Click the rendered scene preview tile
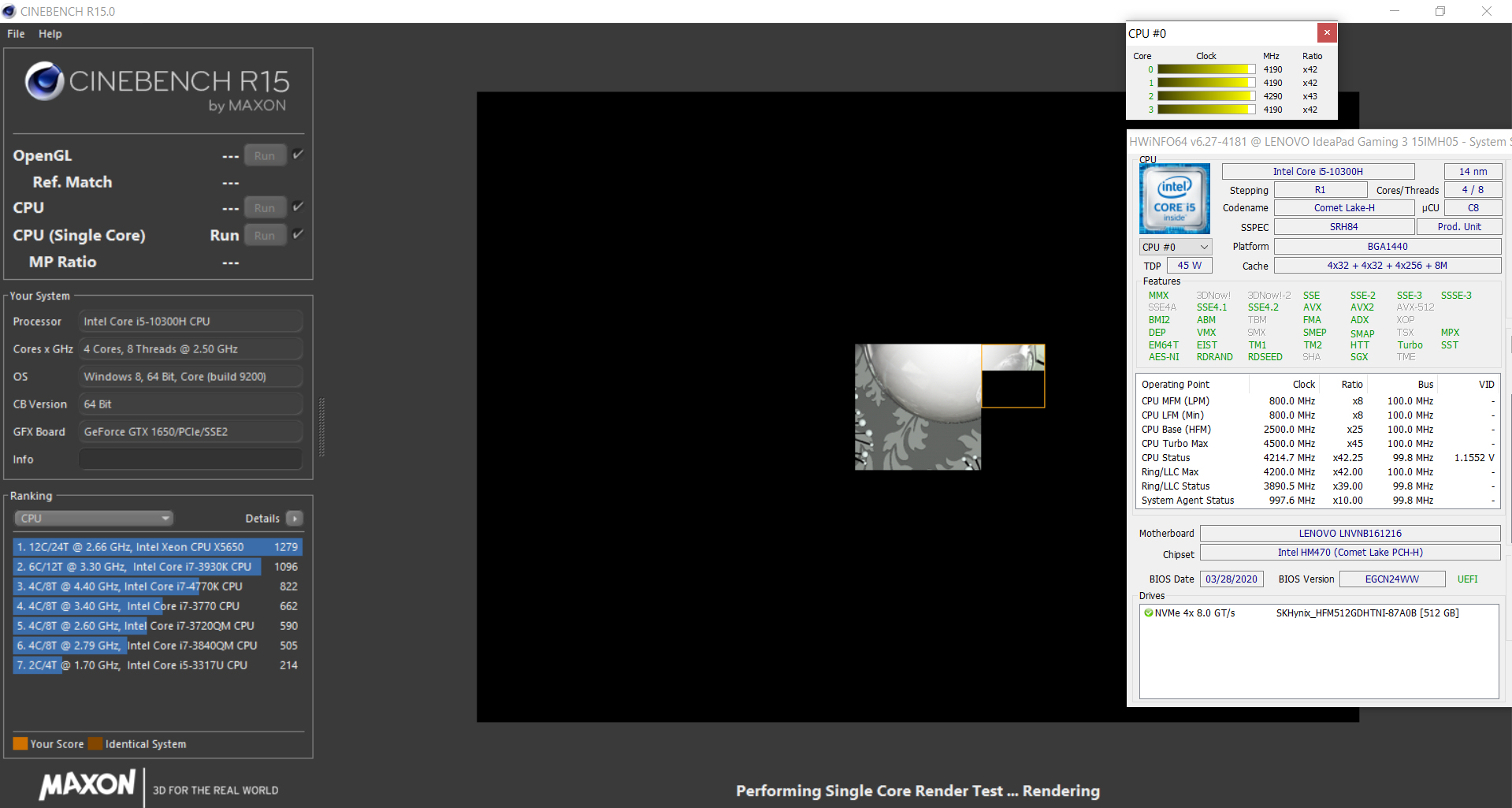The width and height of the screenshot is (1512, 808). (x=918, y=407)
